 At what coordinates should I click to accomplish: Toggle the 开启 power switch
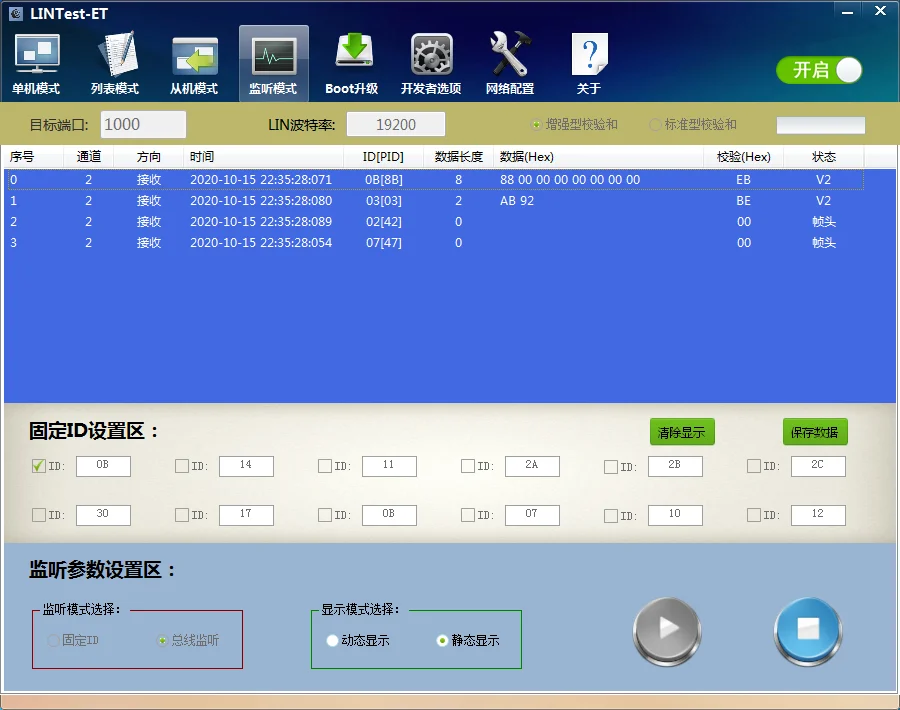coord(819,70)
